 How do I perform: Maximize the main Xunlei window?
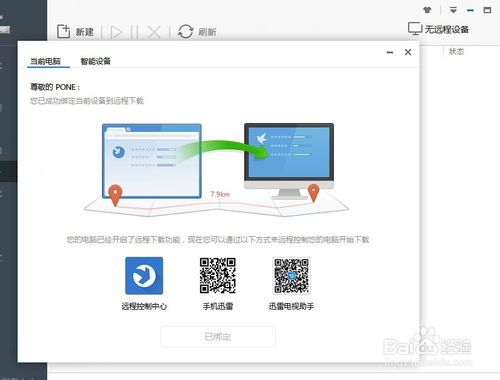[487, 10]
